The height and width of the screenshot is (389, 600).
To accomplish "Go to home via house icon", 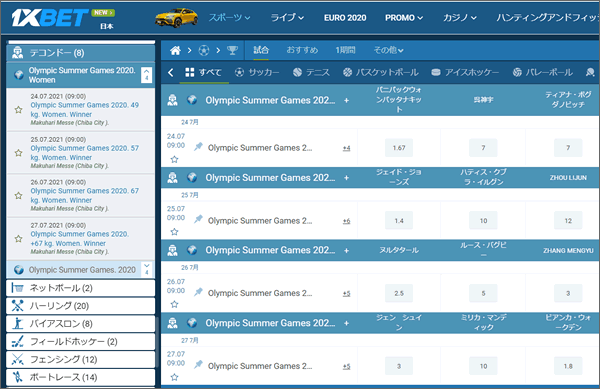I will click(175, 50).
